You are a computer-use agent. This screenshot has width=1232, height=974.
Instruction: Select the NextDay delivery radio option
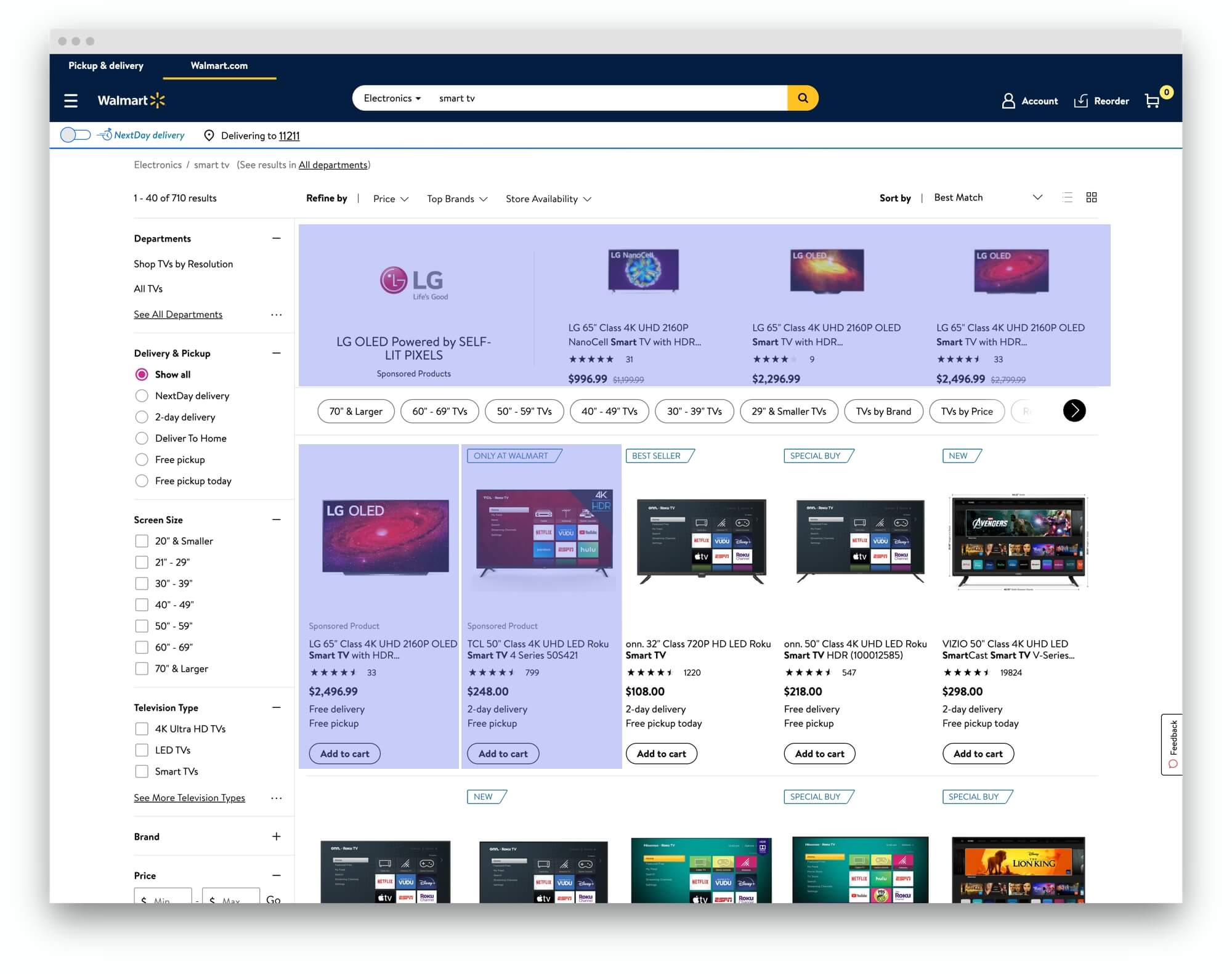(x=142, y=396)
